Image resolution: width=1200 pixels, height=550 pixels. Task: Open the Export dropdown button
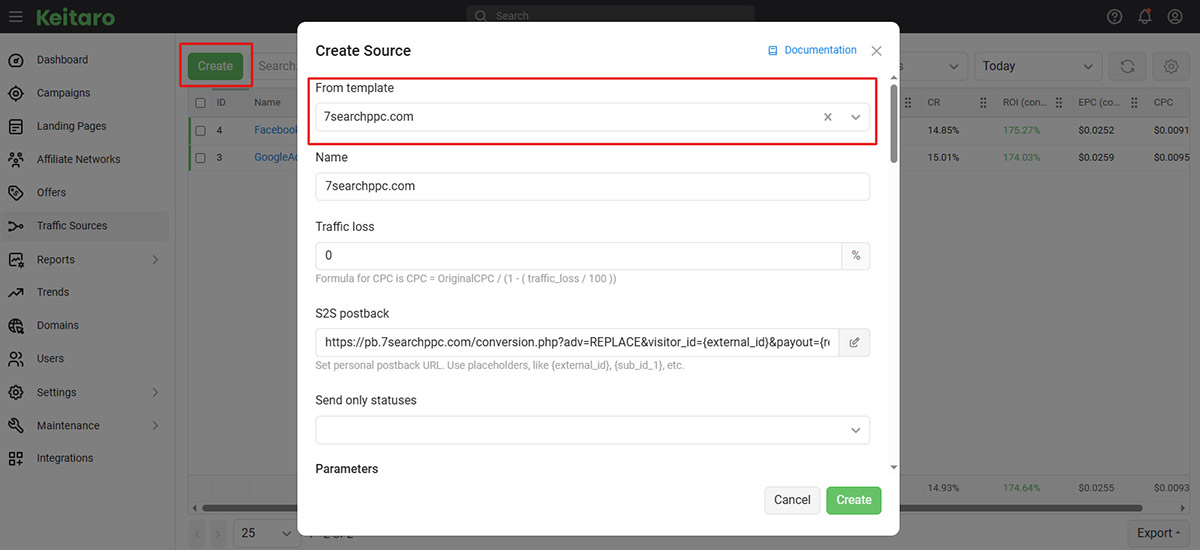pos(1159,533)
